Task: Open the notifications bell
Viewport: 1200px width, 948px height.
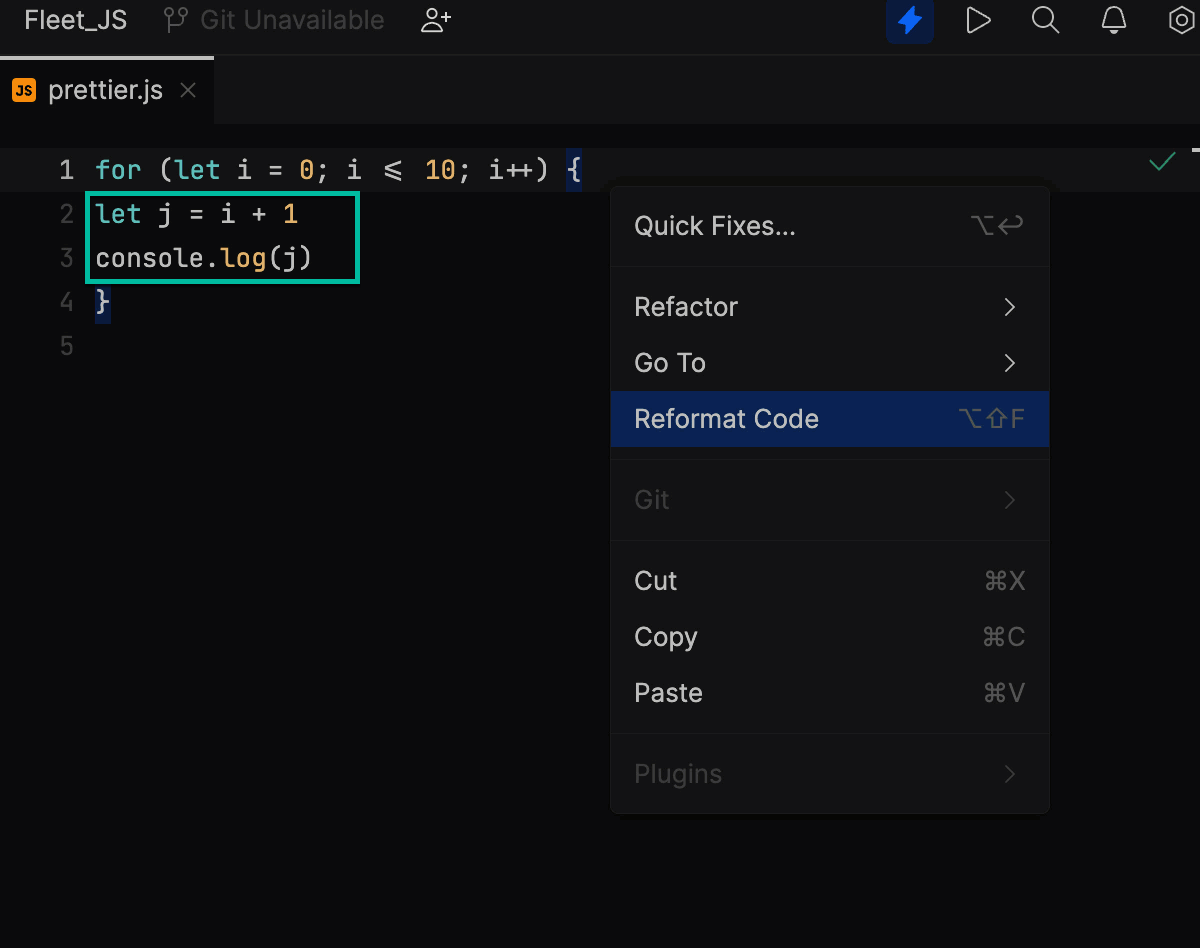Action: click(1113, 20)
